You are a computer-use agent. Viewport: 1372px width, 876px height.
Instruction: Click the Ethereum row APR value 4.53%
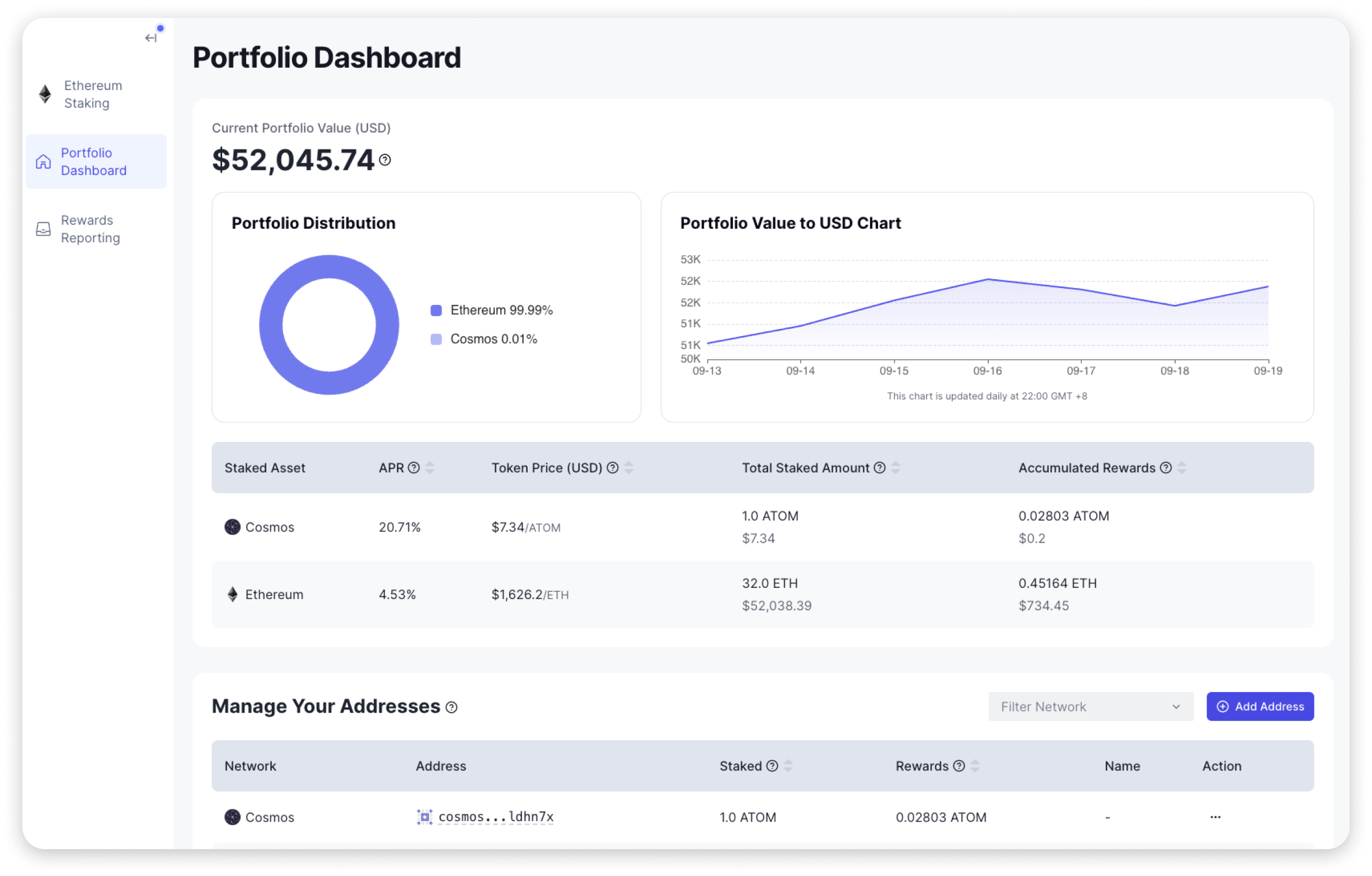click(x=397, y=595)
